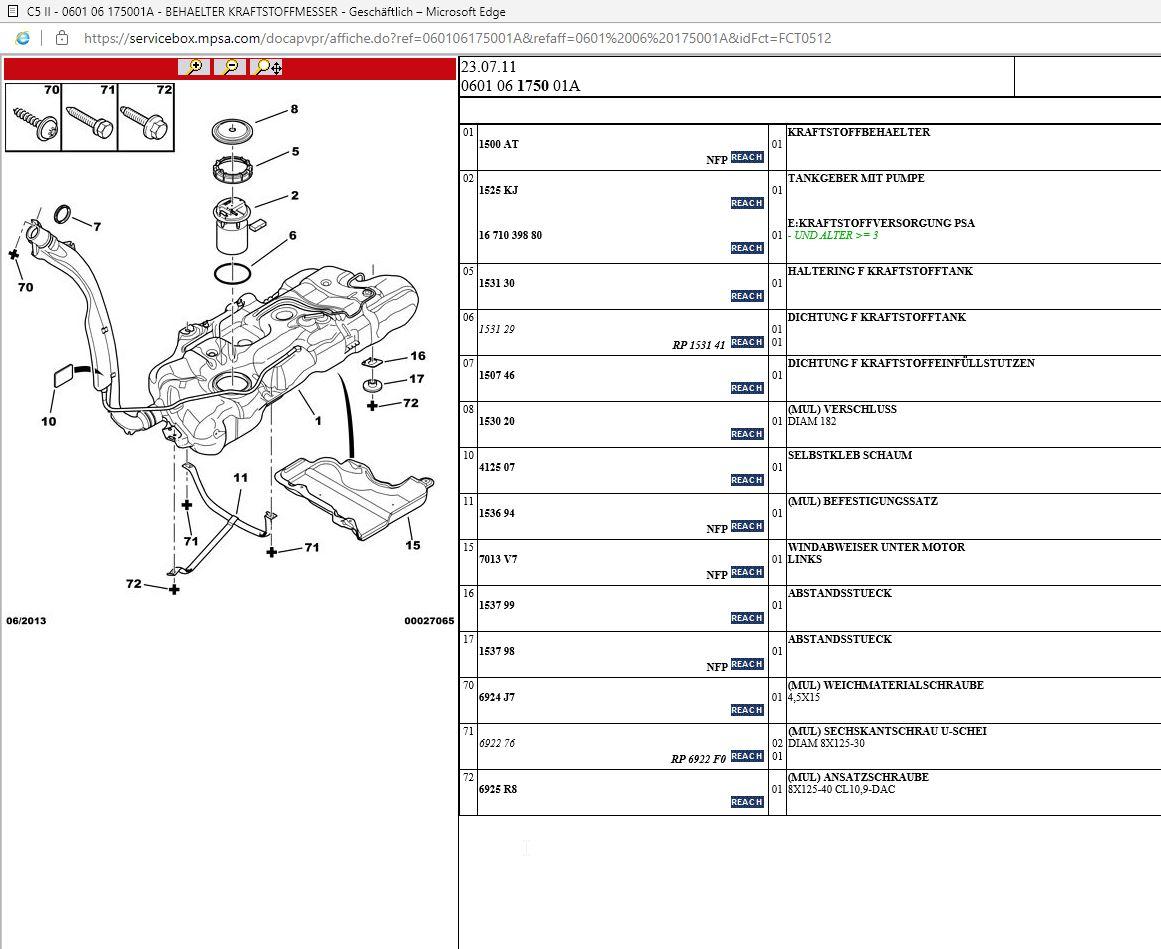Click superseded part number 1531 29
Screen dimensions: 1161x949
497,329
